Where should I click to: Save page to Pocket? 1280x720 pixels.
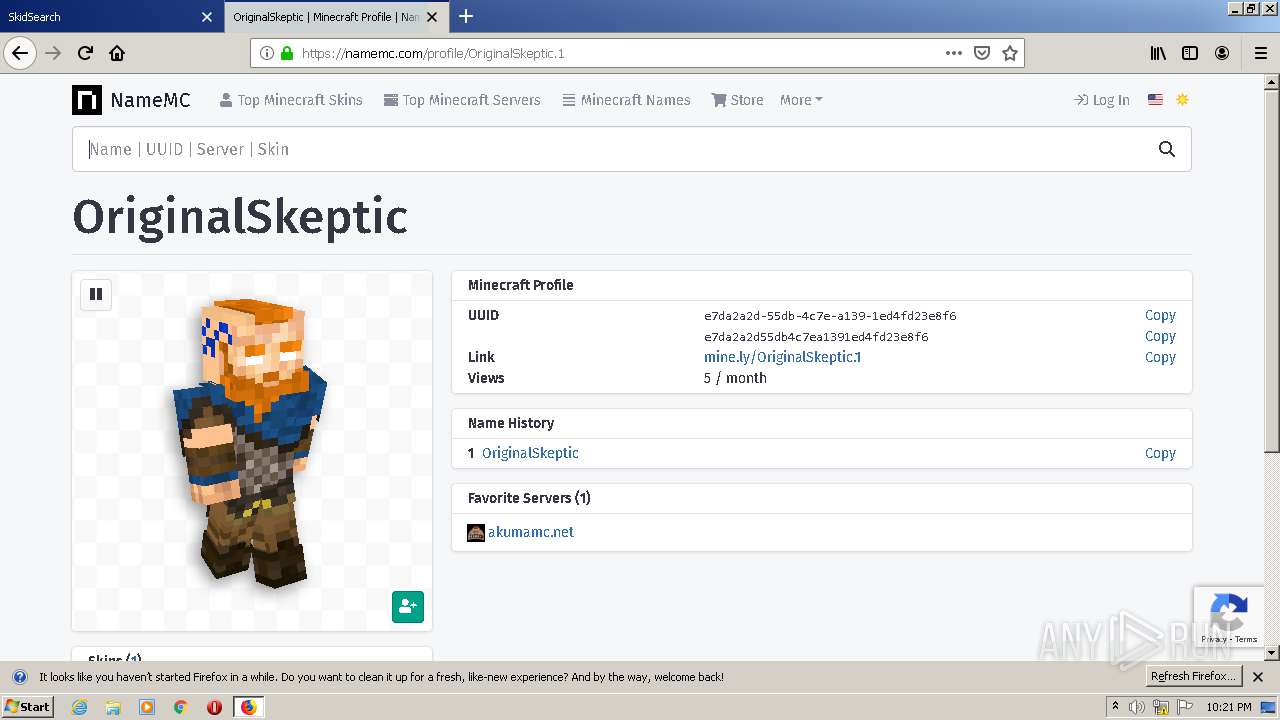tap(982, 53)
